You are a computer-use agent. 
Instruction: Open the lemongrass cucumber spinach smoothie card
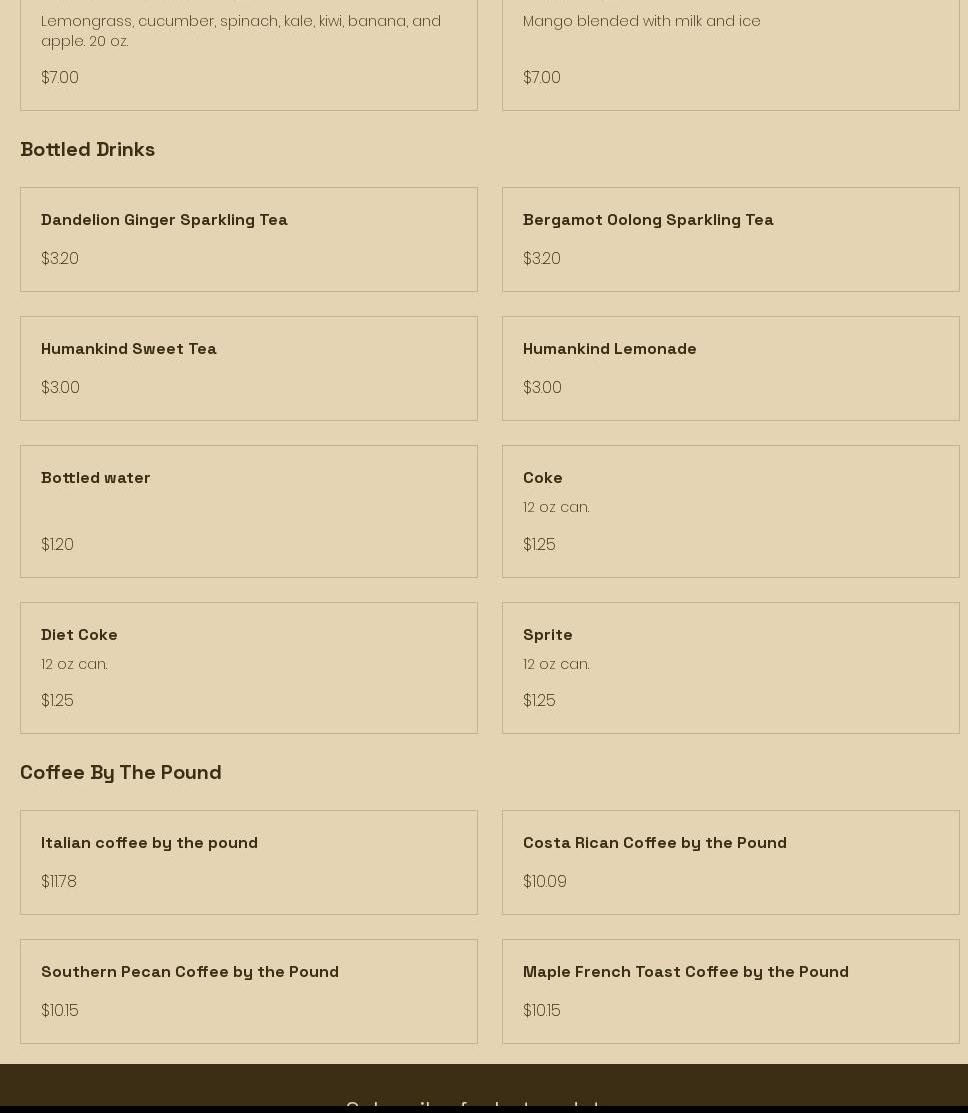tap(248, 50)
